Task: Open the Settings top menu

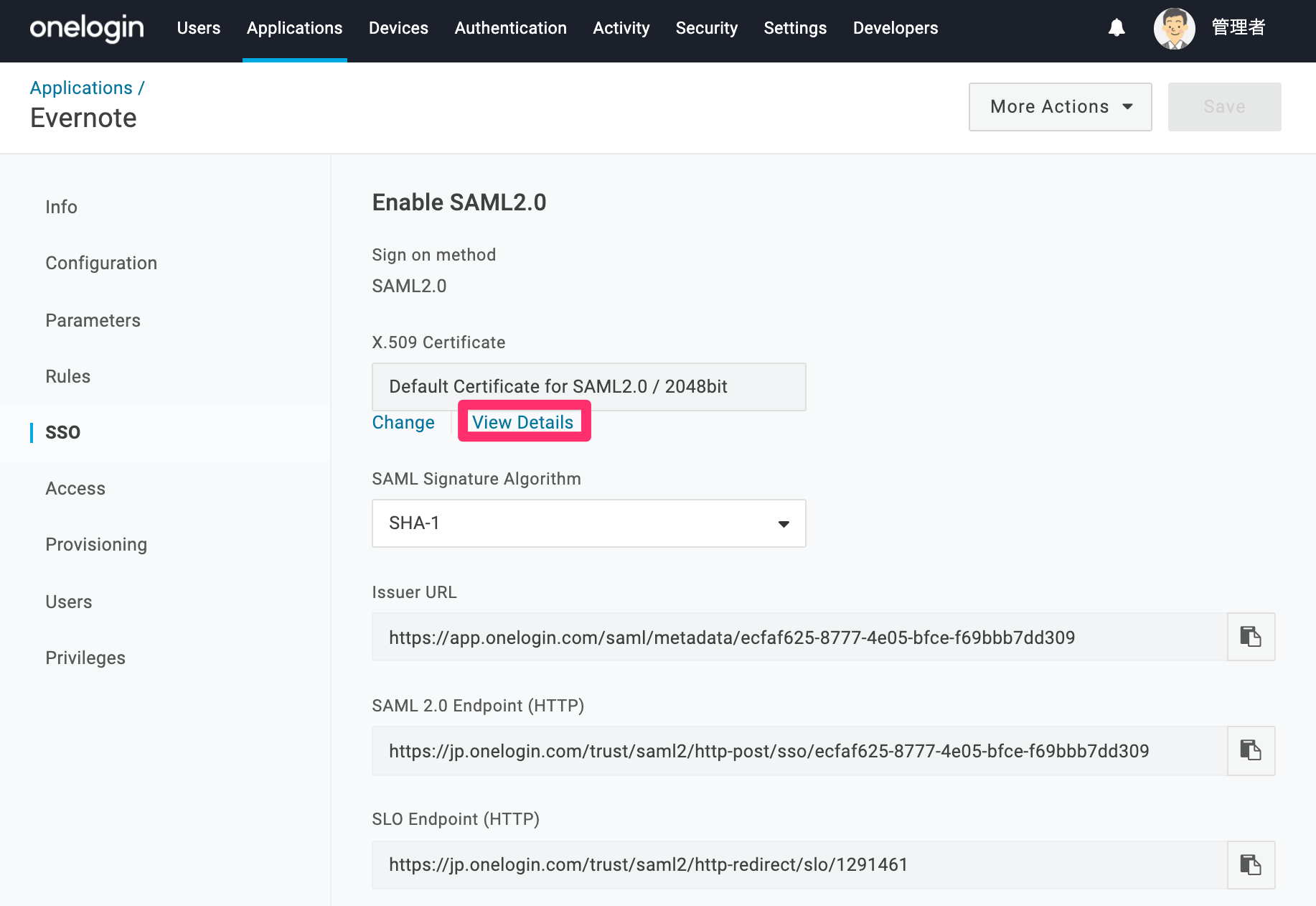Action: pos(795,28)
